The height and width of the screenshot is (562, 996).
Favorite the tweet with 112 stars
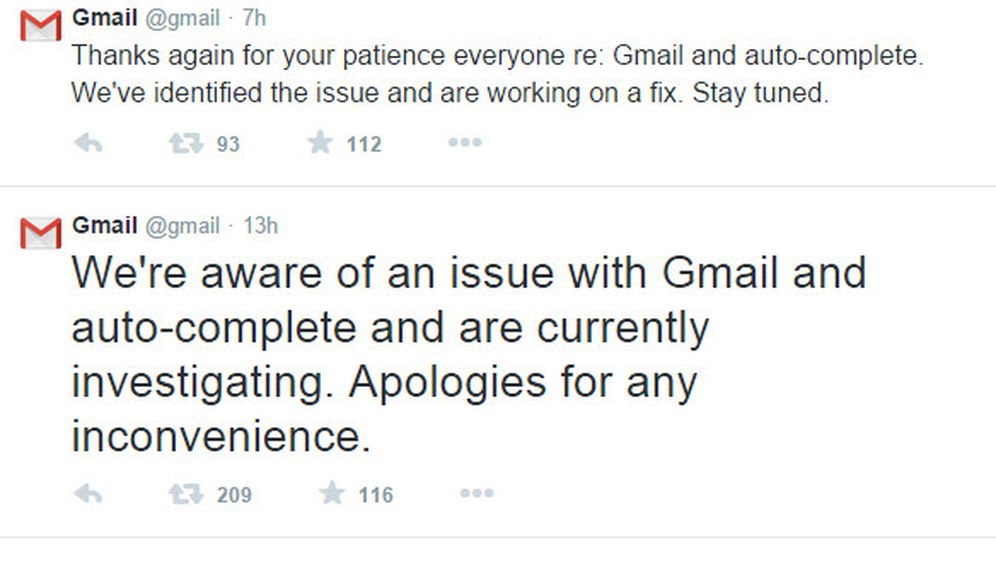pos(320,144)
